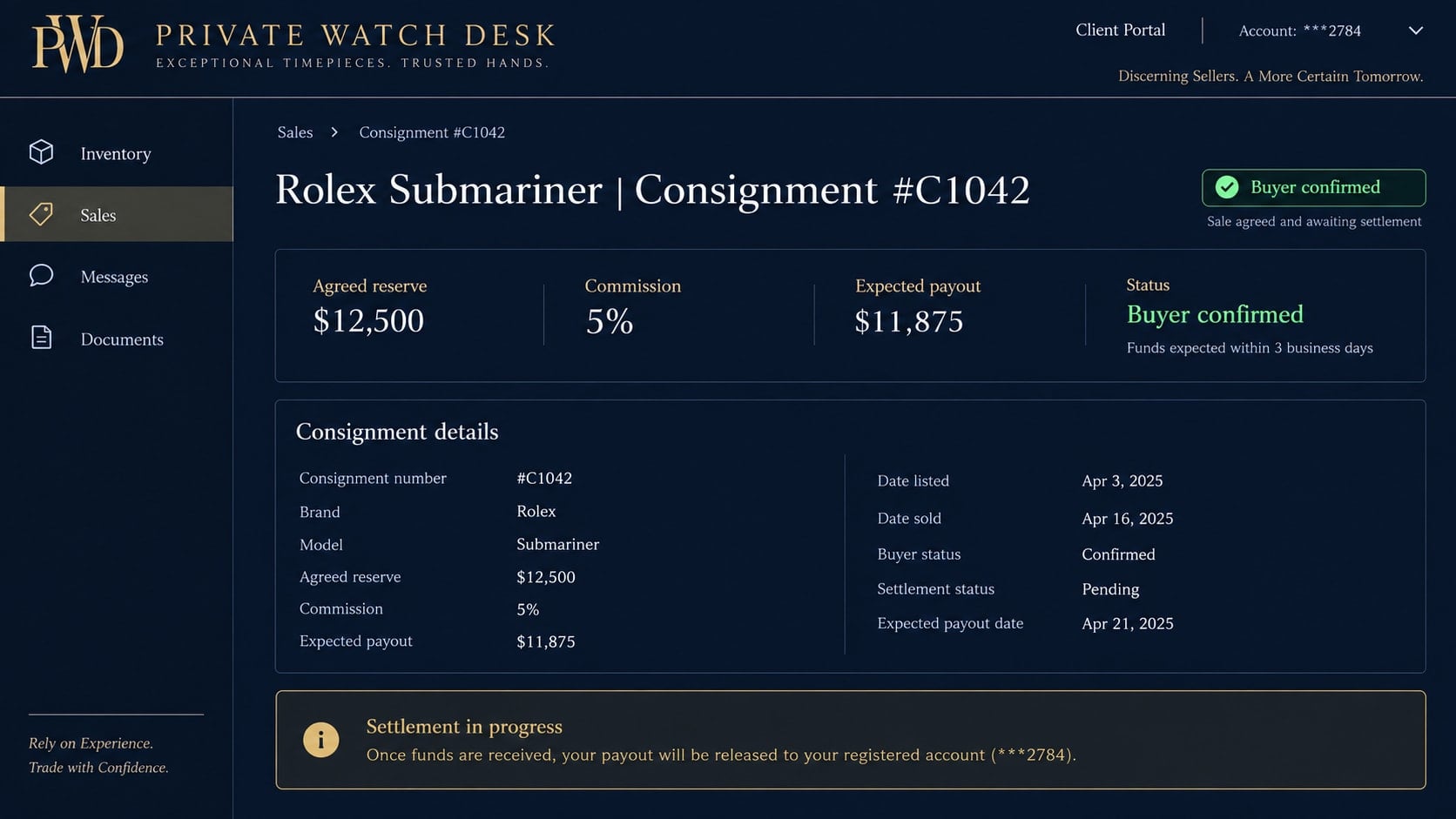Select the Sales sidebar item
The height and width of the screenshot is (819, 1456).
(x=117, y=214)
